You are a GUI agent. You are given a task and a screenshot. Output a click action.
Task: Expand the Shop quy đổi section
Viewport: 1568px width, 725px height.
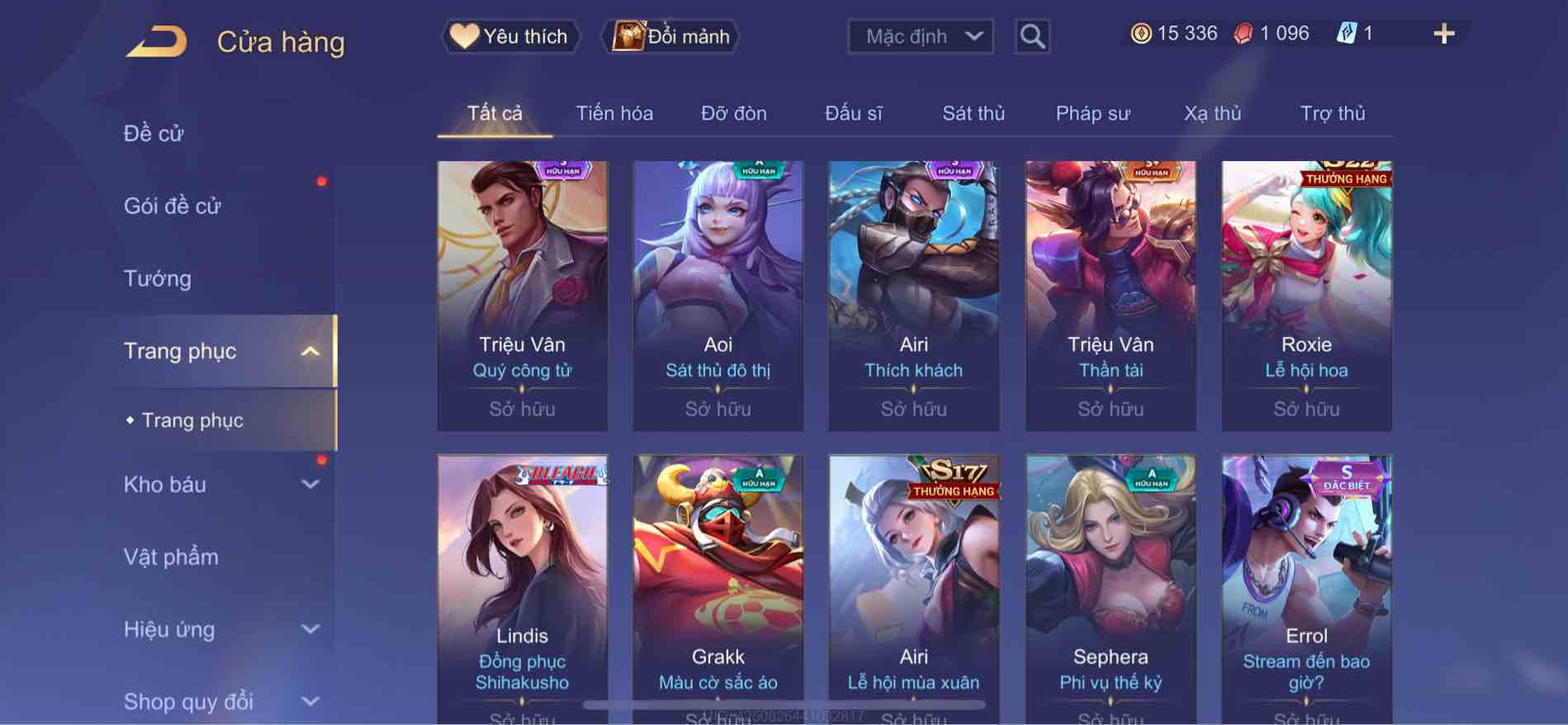310,702
